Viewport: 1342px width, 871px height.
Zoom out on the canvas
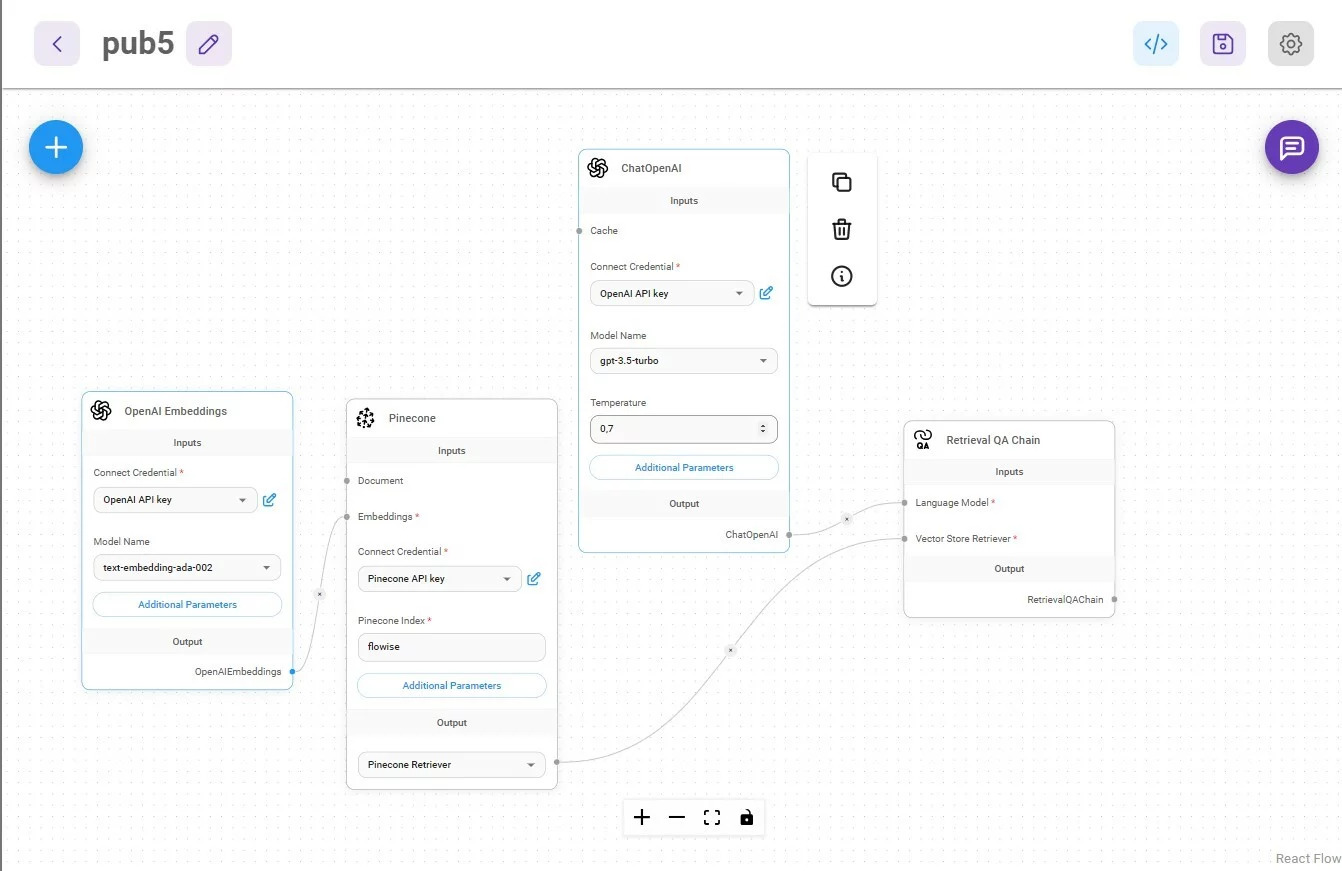(x=677, y=818)
